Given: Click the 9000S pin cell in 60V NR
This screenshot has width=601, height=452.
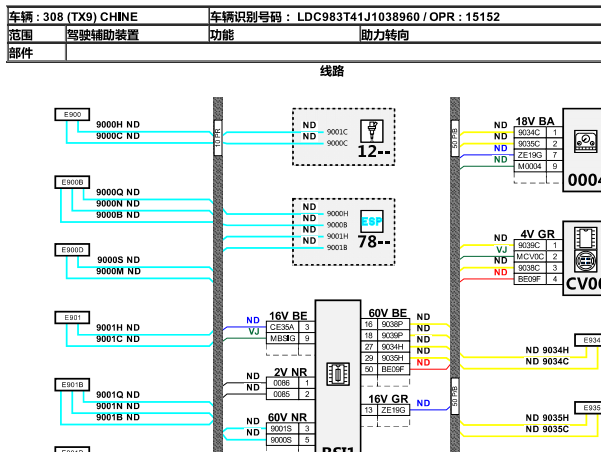Looking at the screenshot, I should [282, 440].
